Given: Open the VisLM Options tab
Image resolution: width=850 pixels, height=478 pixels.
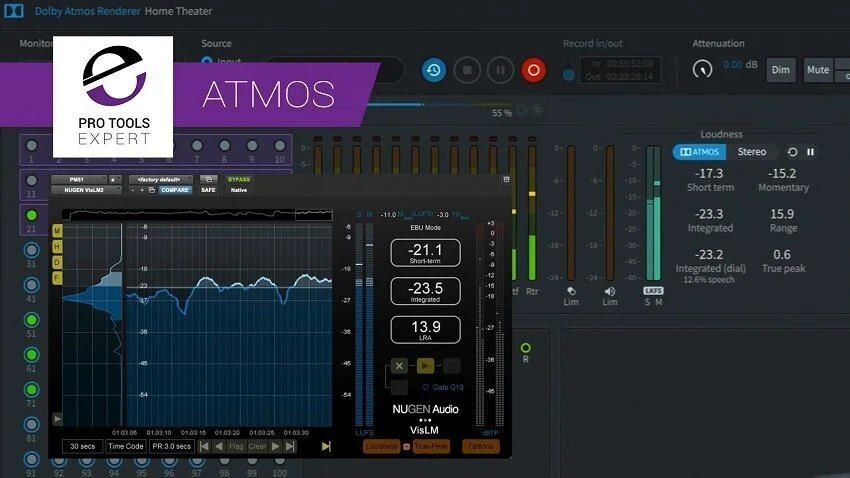Looking at the screenshot, I should (x=481, y=446).
